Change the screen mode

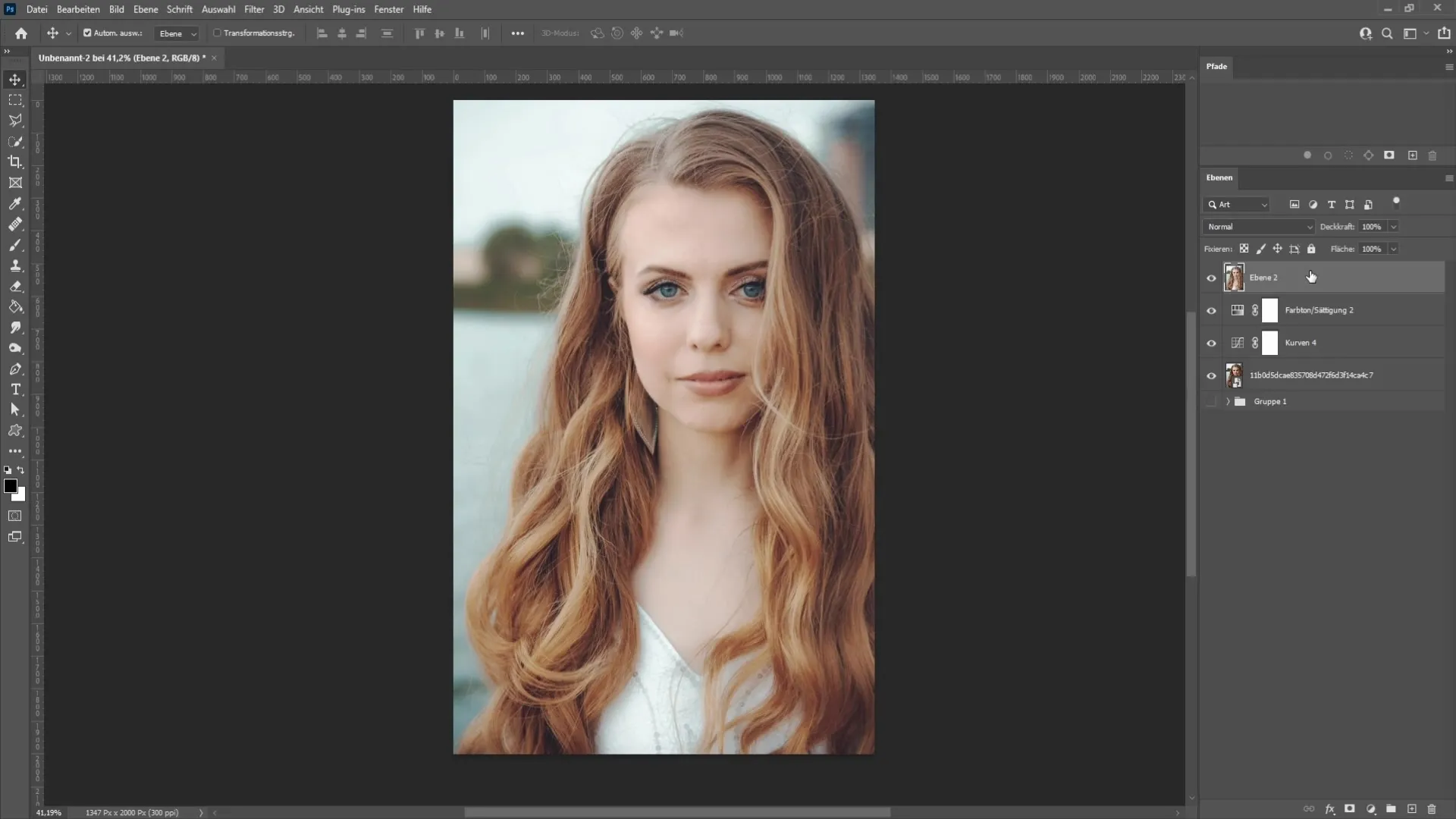coord(15,537)
